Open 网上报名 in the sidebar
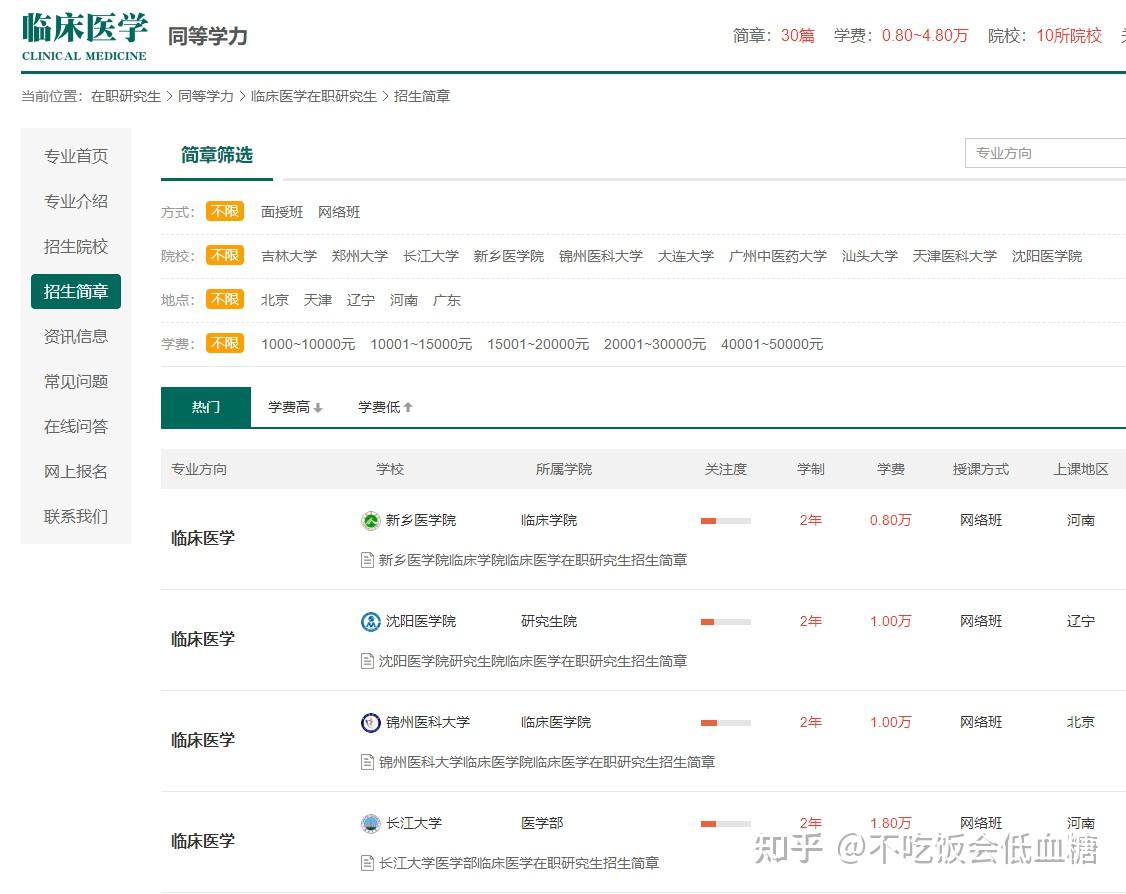The image size is (1126, 894). 76,472
